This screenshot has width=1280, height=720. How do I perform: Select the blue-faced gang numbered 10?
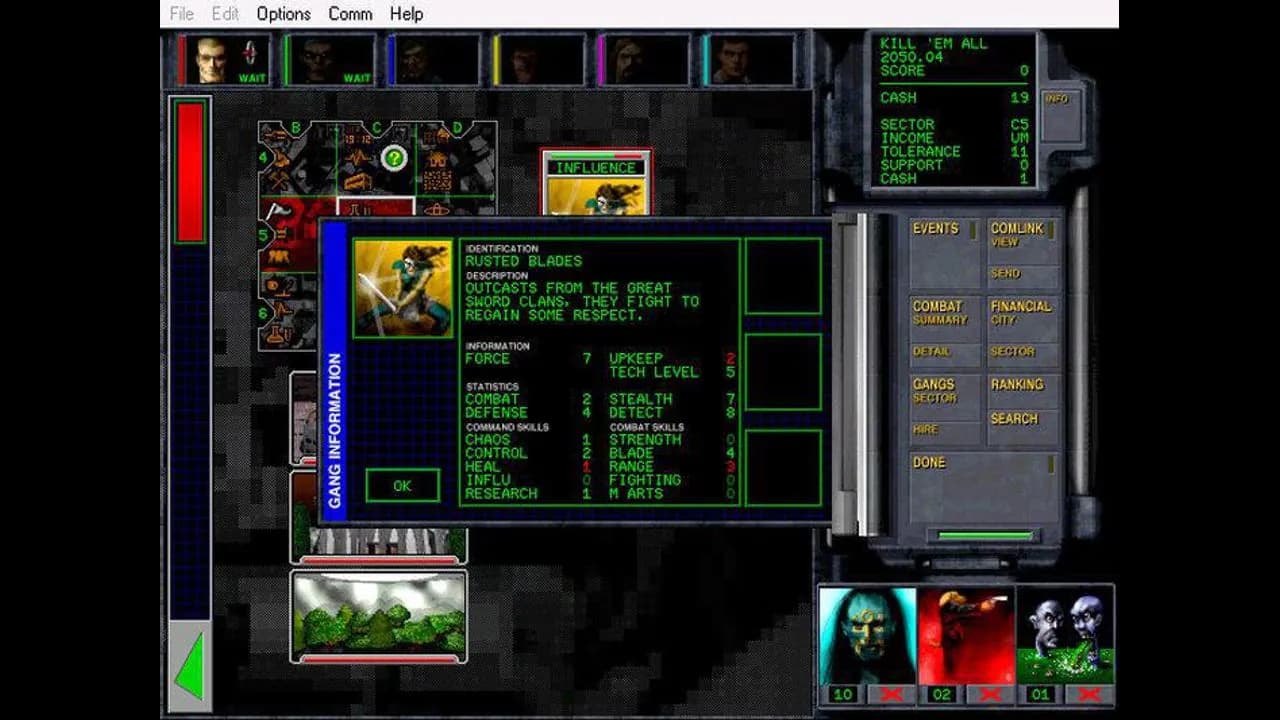[867, 635]
